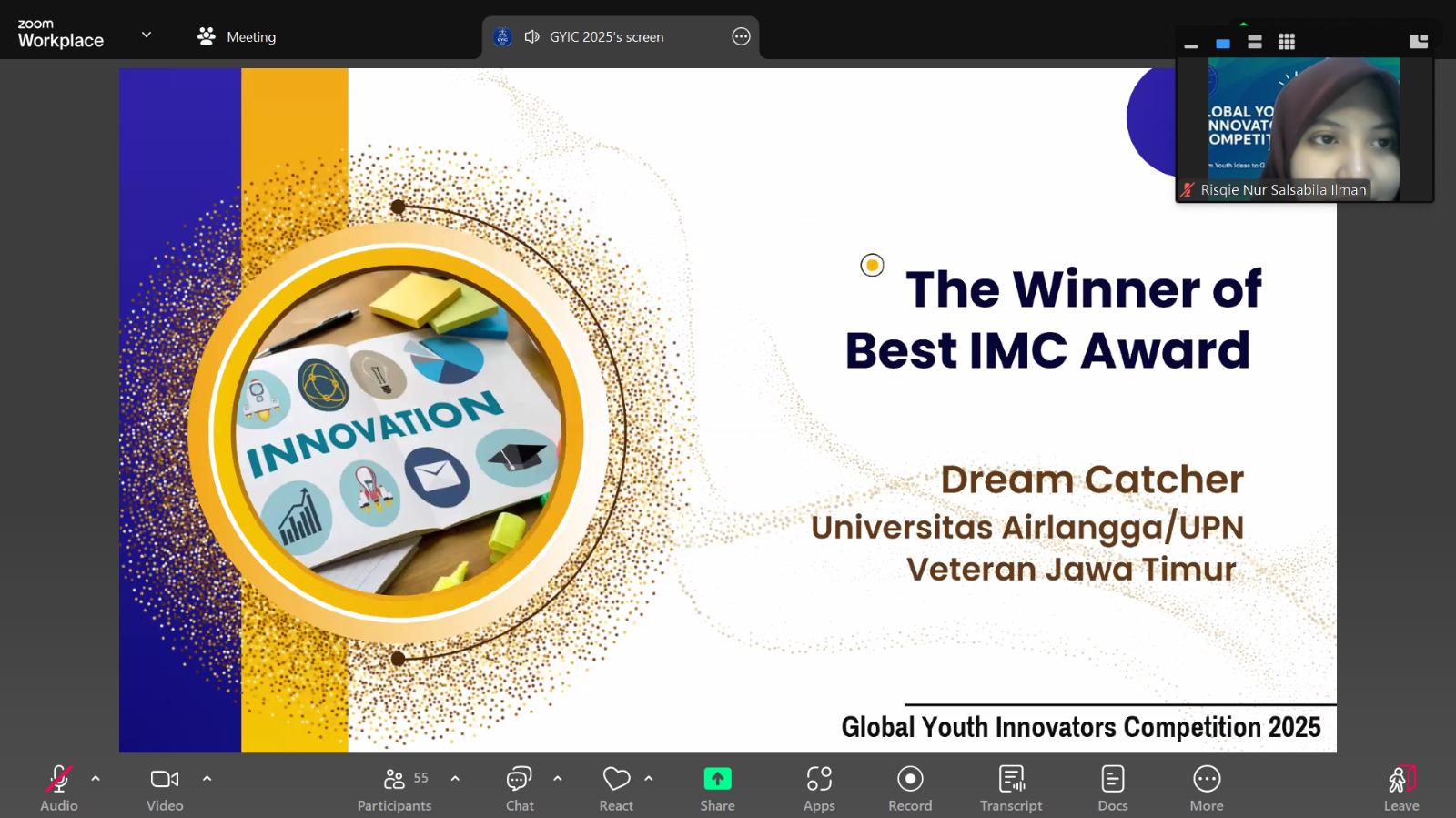Open options for GYIC 2025's screen share
Screen dimensions: 1456x818
(741, 37)
